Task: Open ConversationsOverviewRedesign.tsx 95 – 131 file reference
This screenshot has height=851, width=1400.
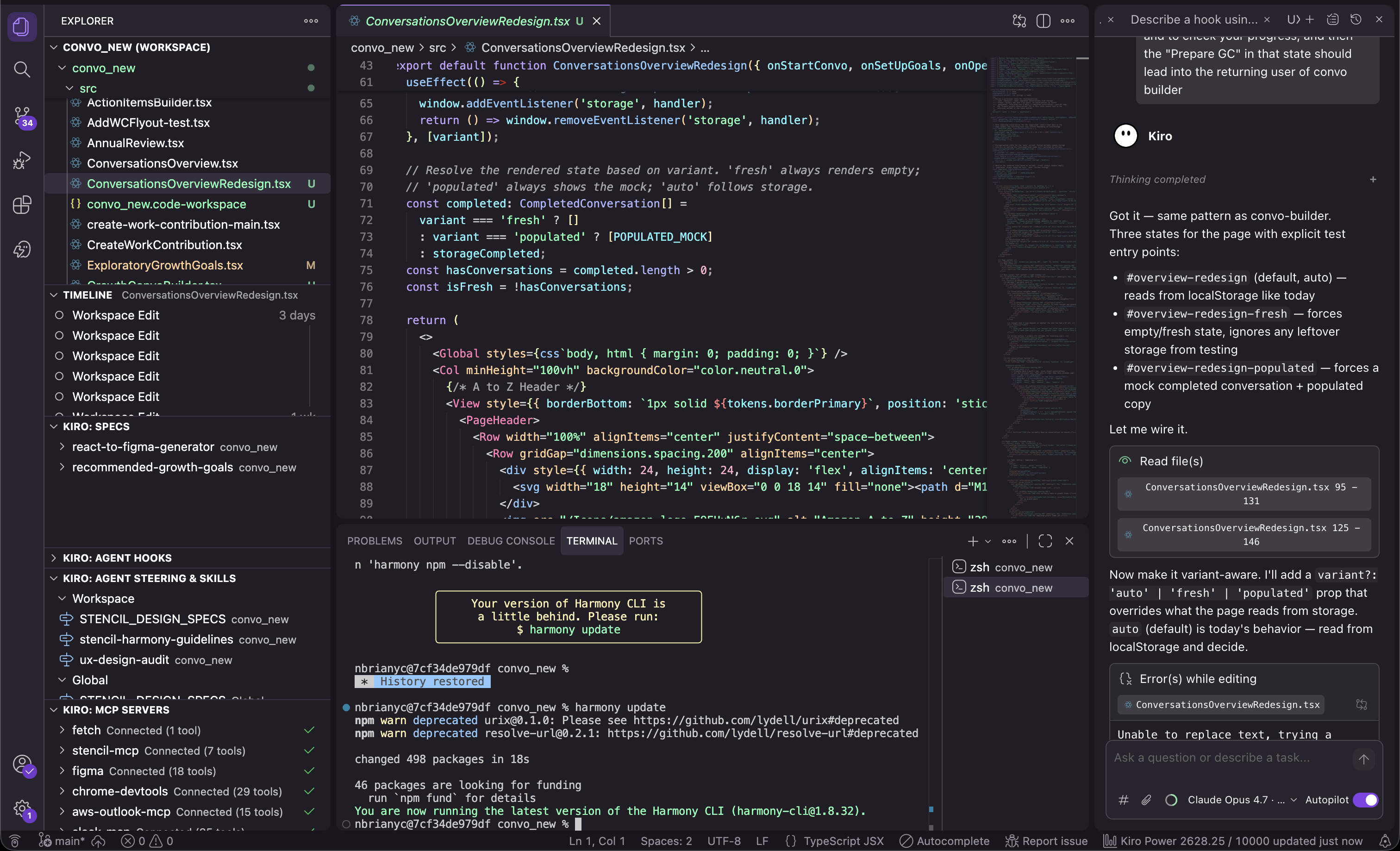Action: coord(1244,494)
